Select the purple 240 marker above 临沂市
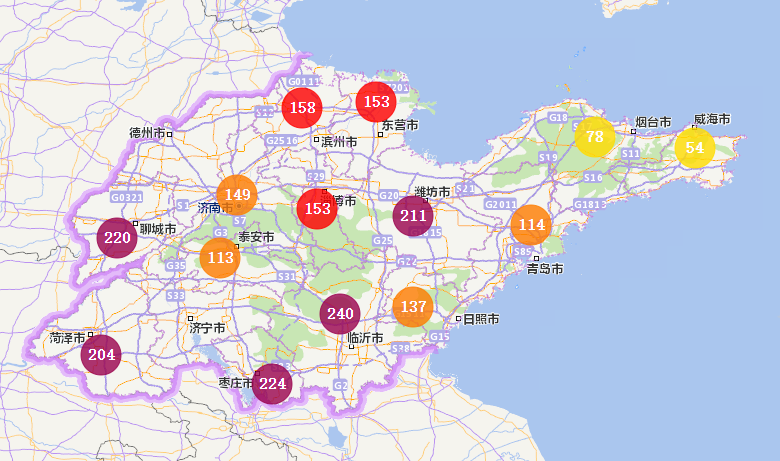The image size is (780, 461). [340, 313]
